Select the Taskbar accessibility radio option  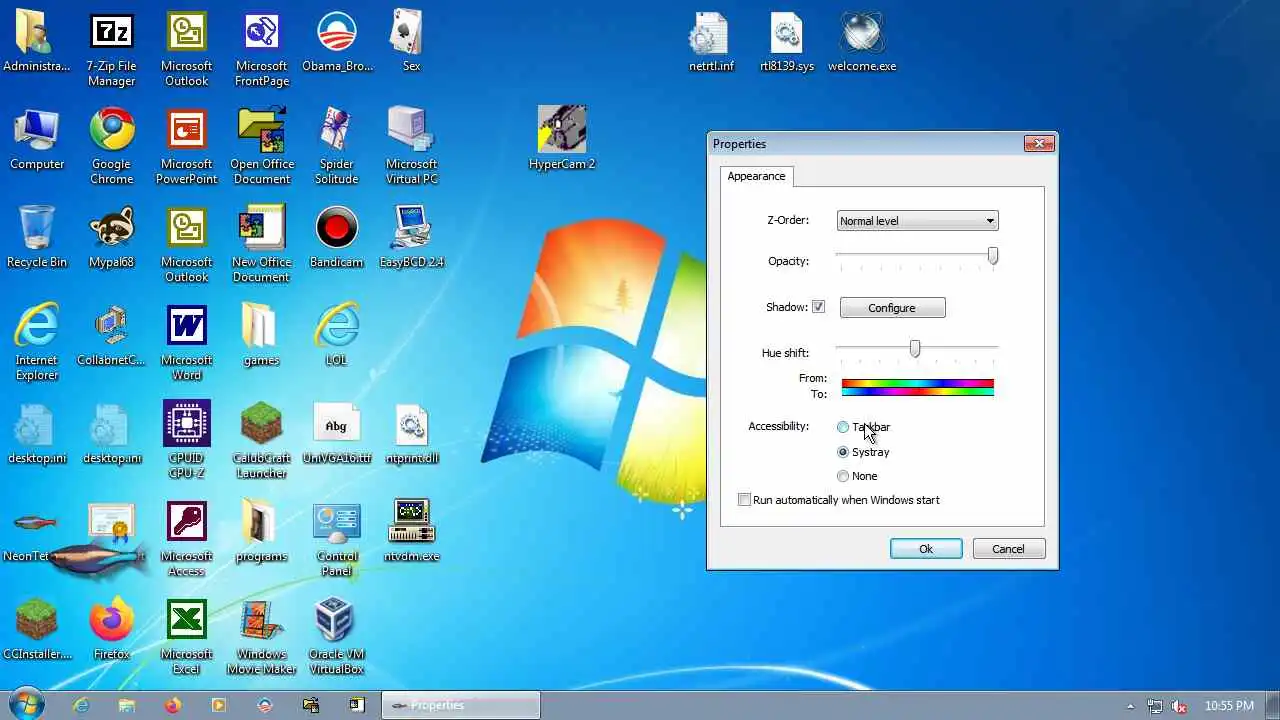843,427
